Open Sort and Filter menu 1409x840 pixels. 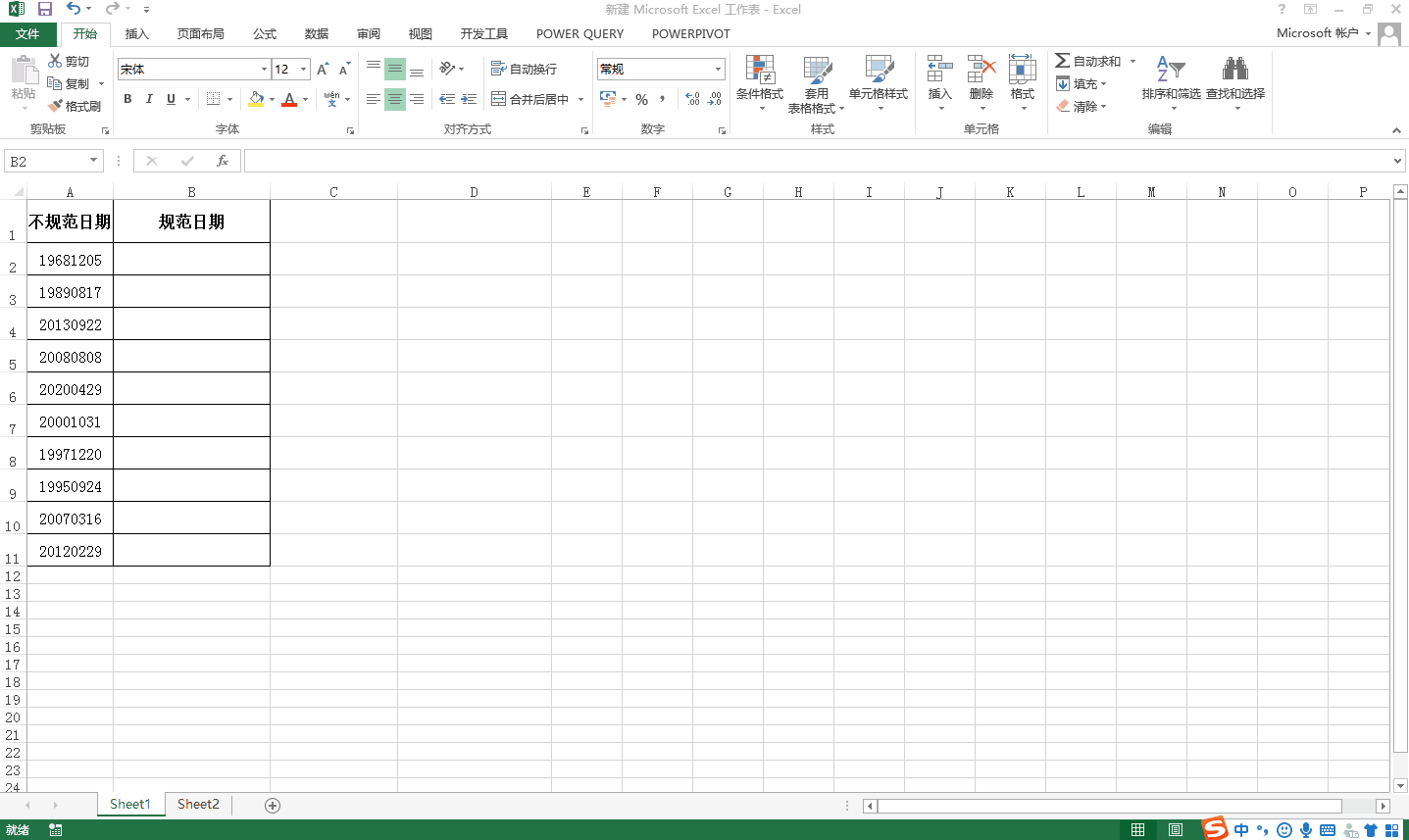point(1171,82)
